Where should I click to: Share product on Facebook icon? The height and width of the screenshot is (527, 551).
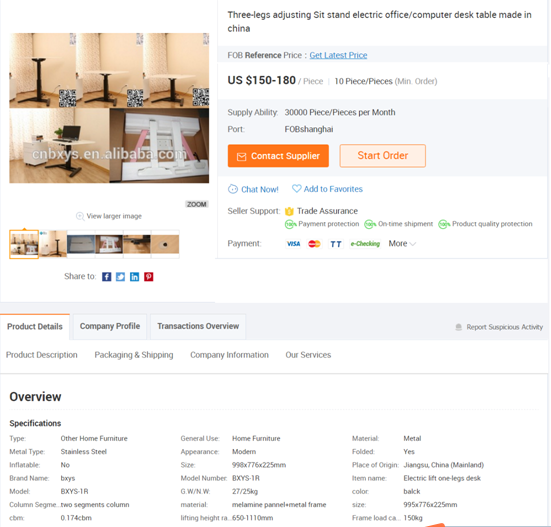(x=106, y=277)
